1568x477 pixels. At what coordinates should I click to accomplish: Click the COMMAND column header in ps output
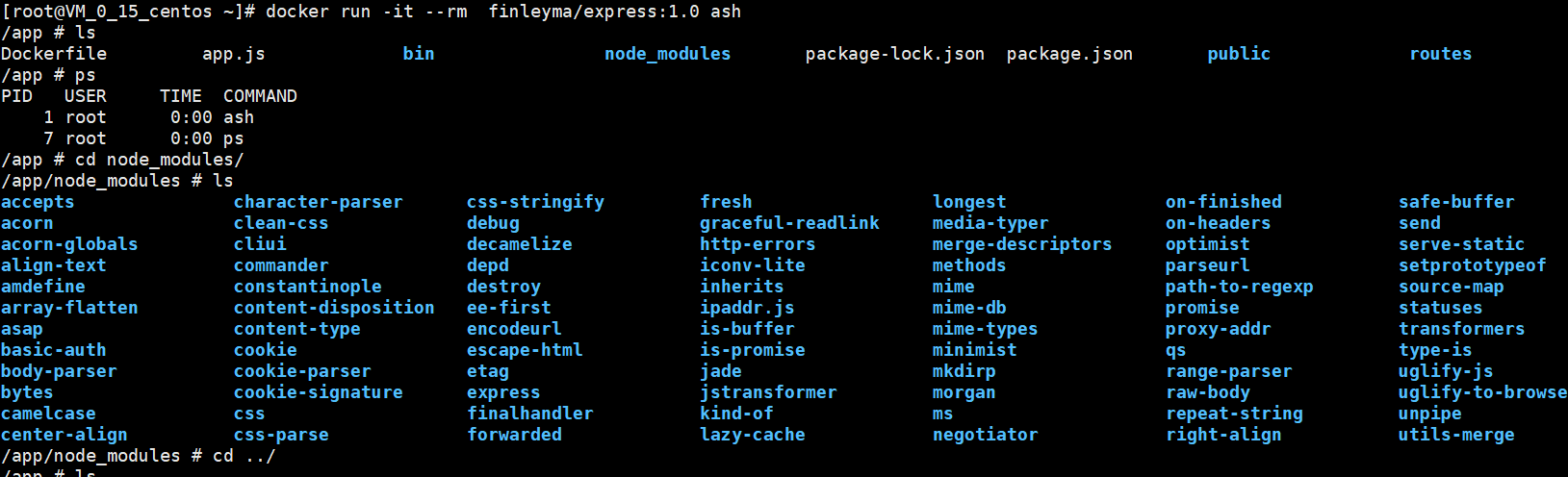(x=260, y=96)
